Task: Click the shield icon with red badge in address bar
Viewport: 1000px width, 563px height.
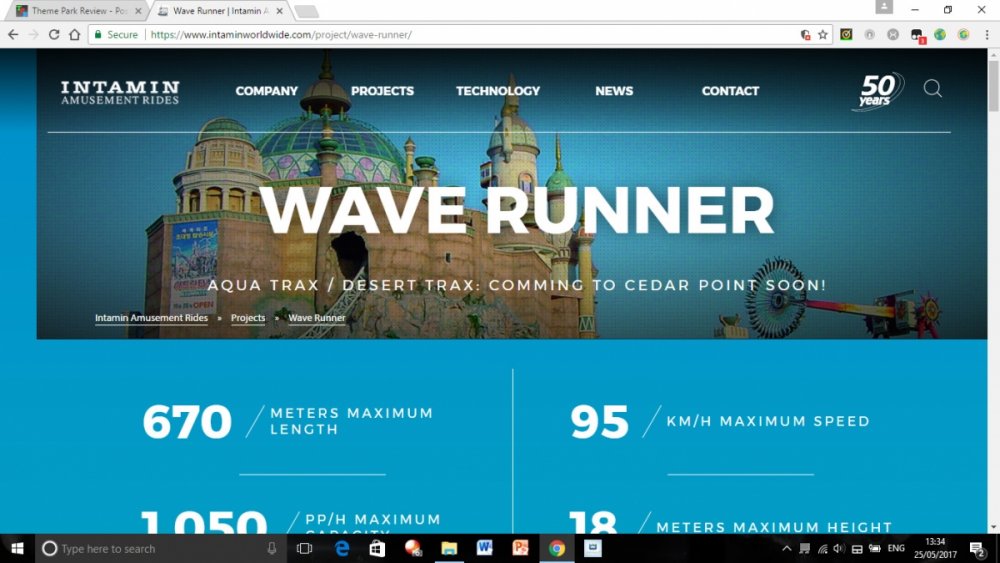Action: pos(805,34)
